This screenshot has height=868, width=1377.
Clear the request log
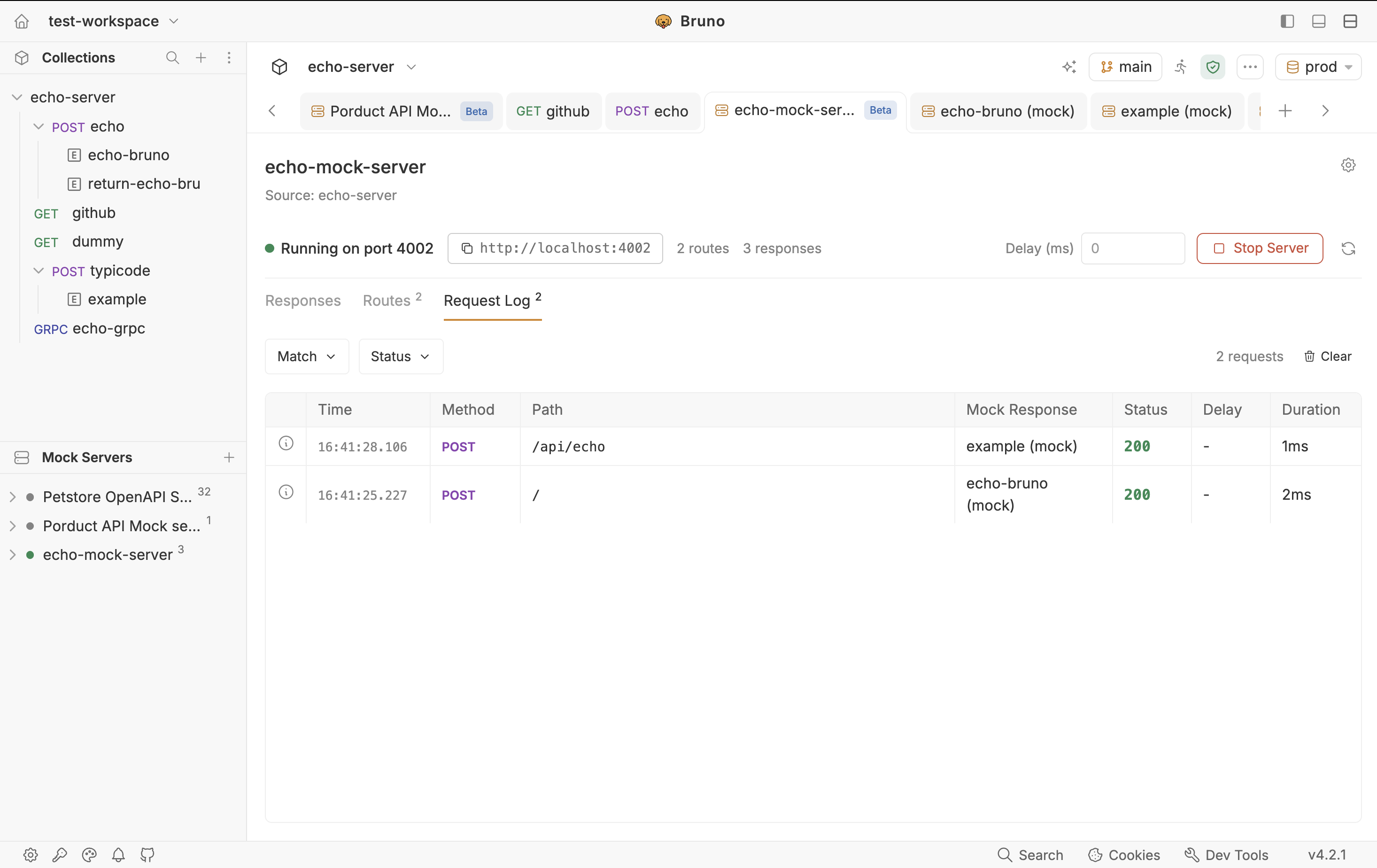pos(1328,357)
